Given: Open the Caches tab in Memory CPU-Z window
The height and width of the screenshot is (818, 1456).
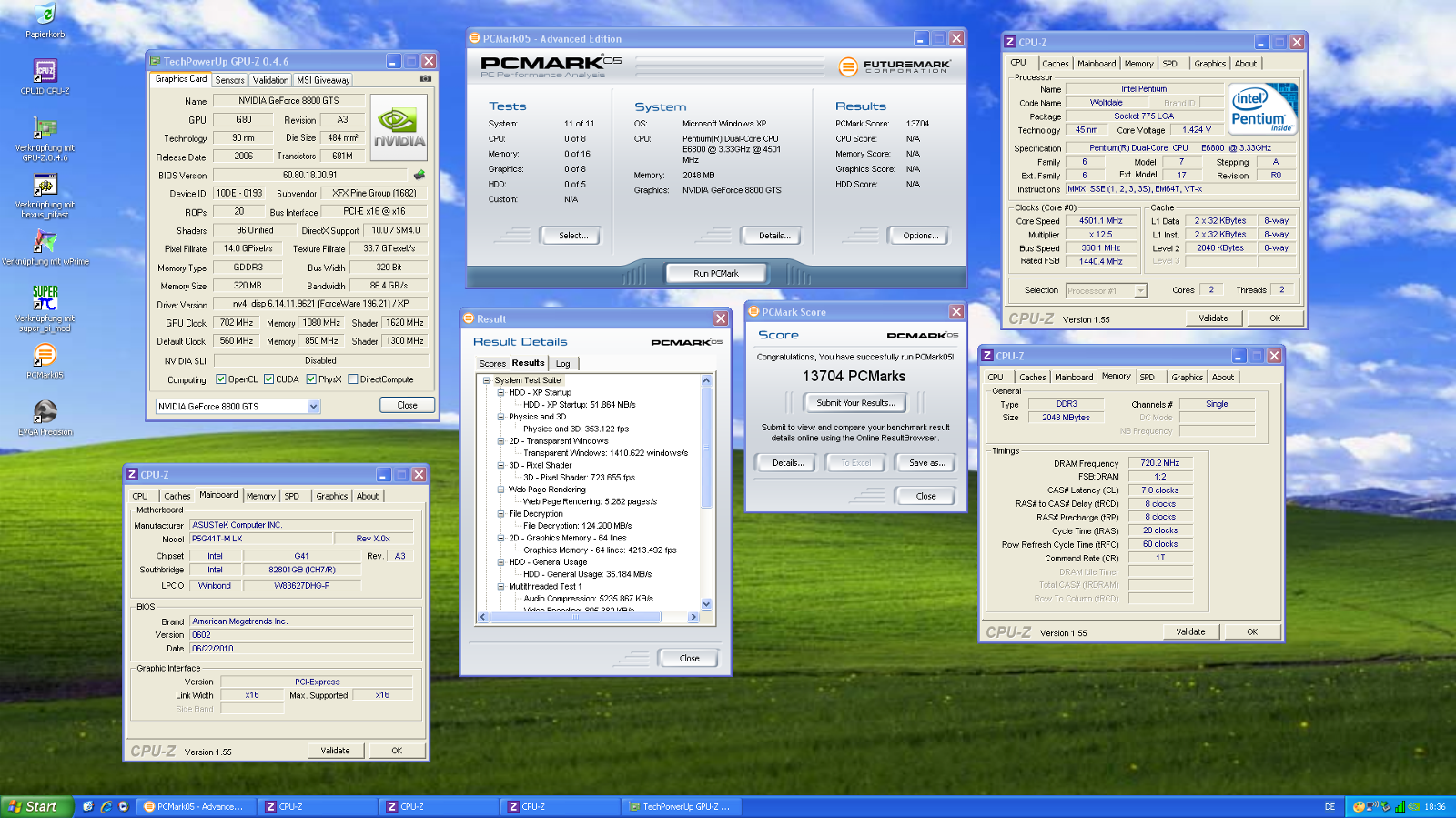Looking at the screenshot, I should [1033, 377].
